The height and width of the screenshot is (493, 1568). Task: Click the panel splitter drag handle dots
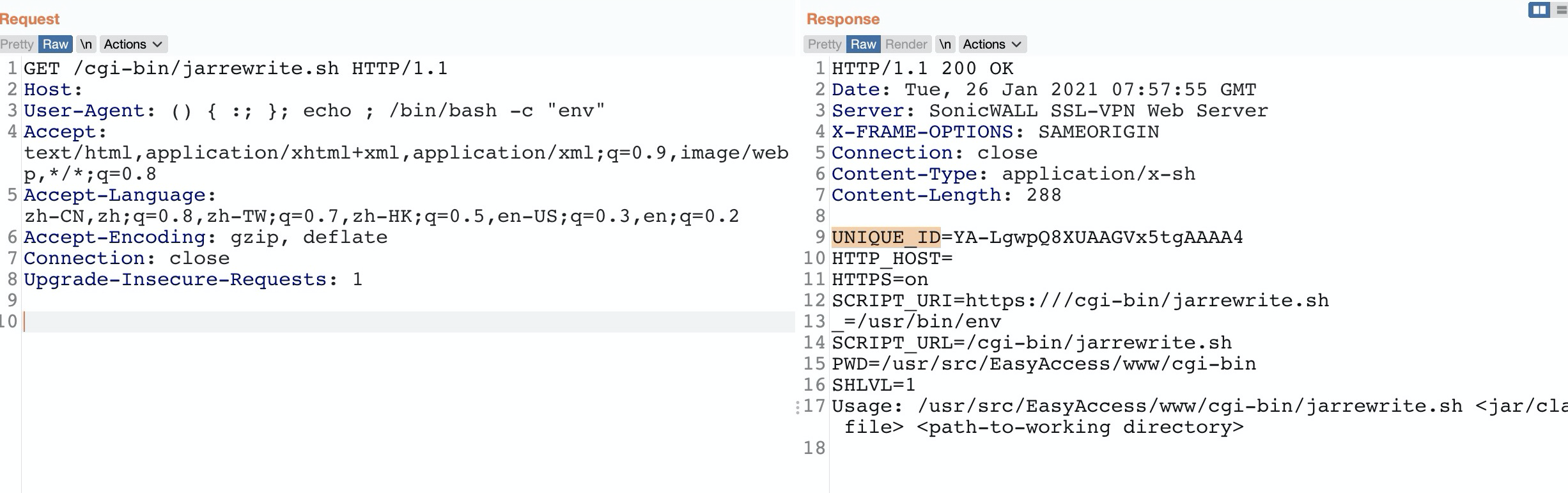point(797,407)
